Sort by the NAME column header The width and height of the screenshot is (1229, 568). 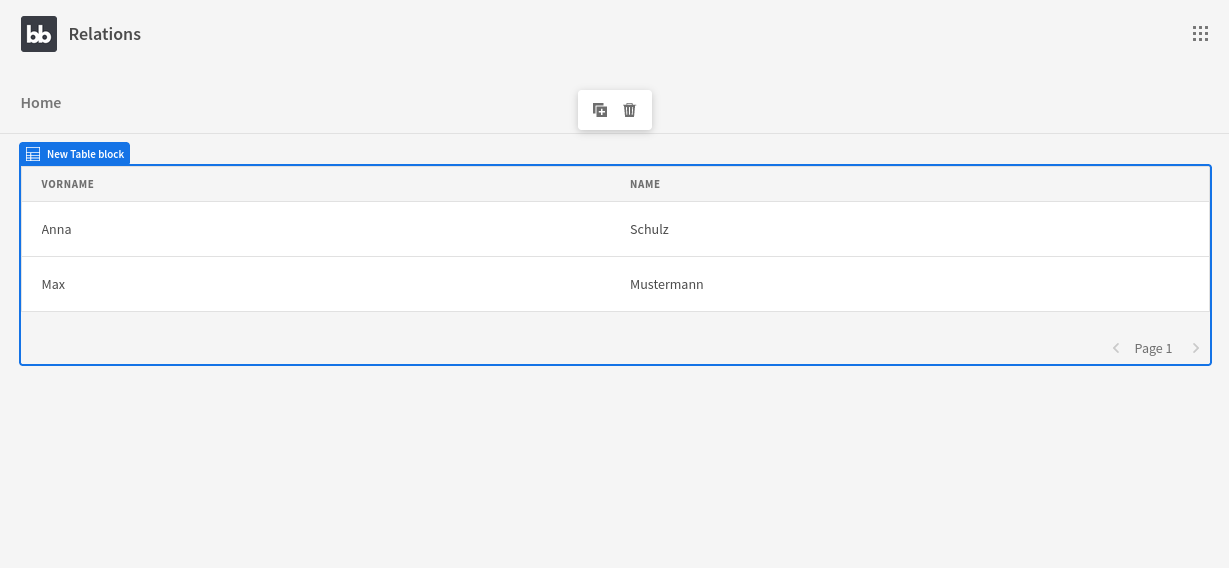click(645, 184)
